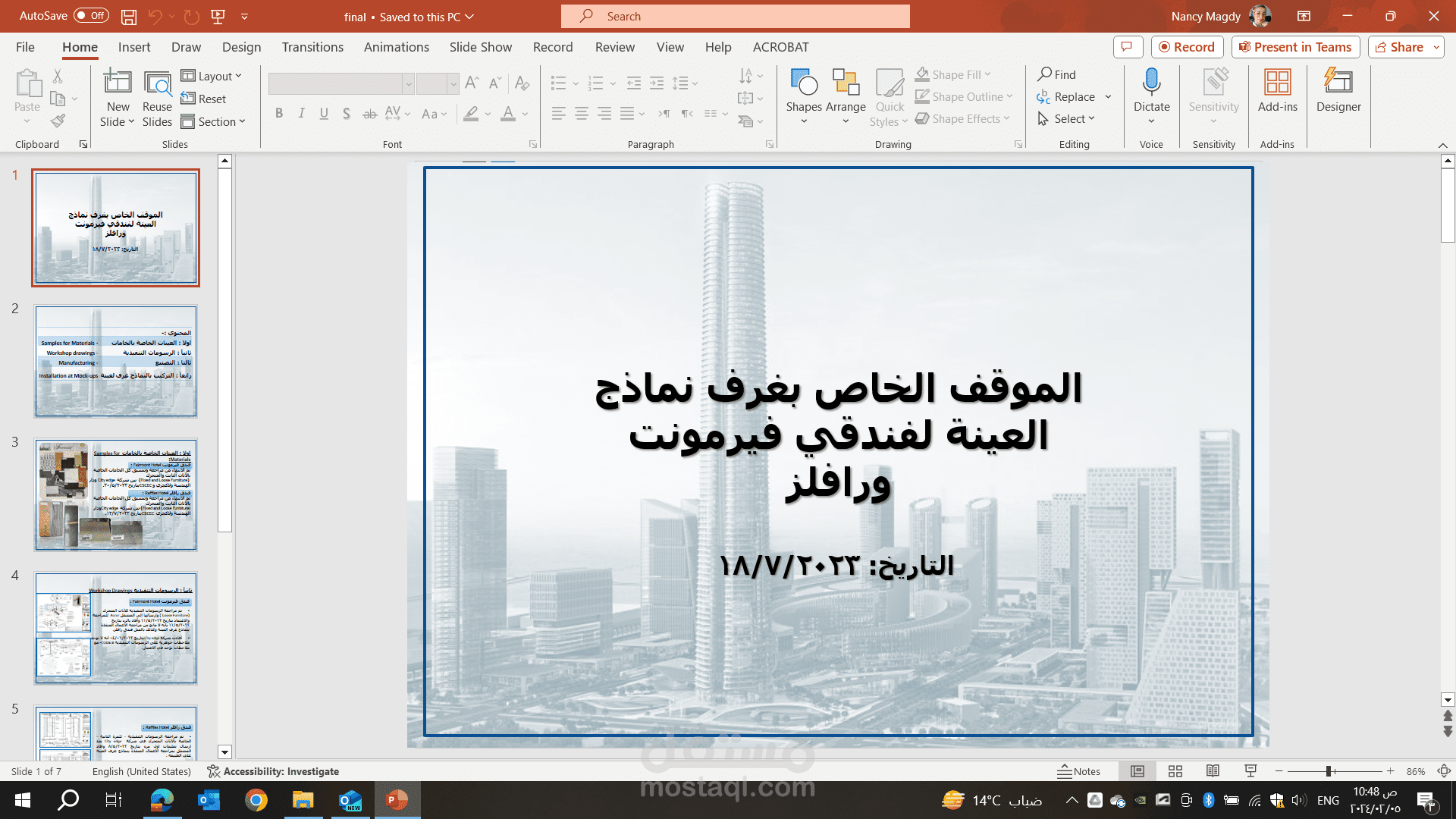Screen dimensions: 1456x819
Task: Click the Find icon
Action: coord(1056,74)
